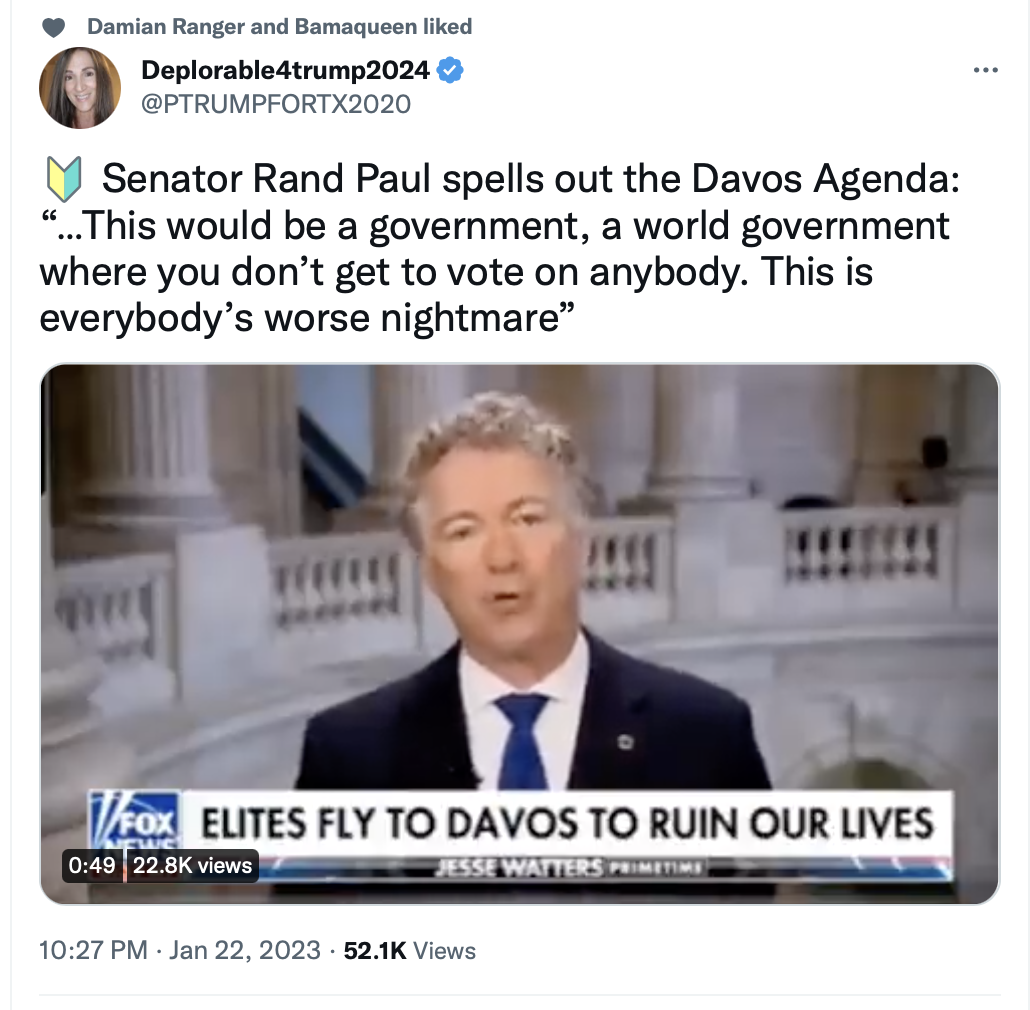Click the green-yellow beginner emoji

(x=64, y=179)
